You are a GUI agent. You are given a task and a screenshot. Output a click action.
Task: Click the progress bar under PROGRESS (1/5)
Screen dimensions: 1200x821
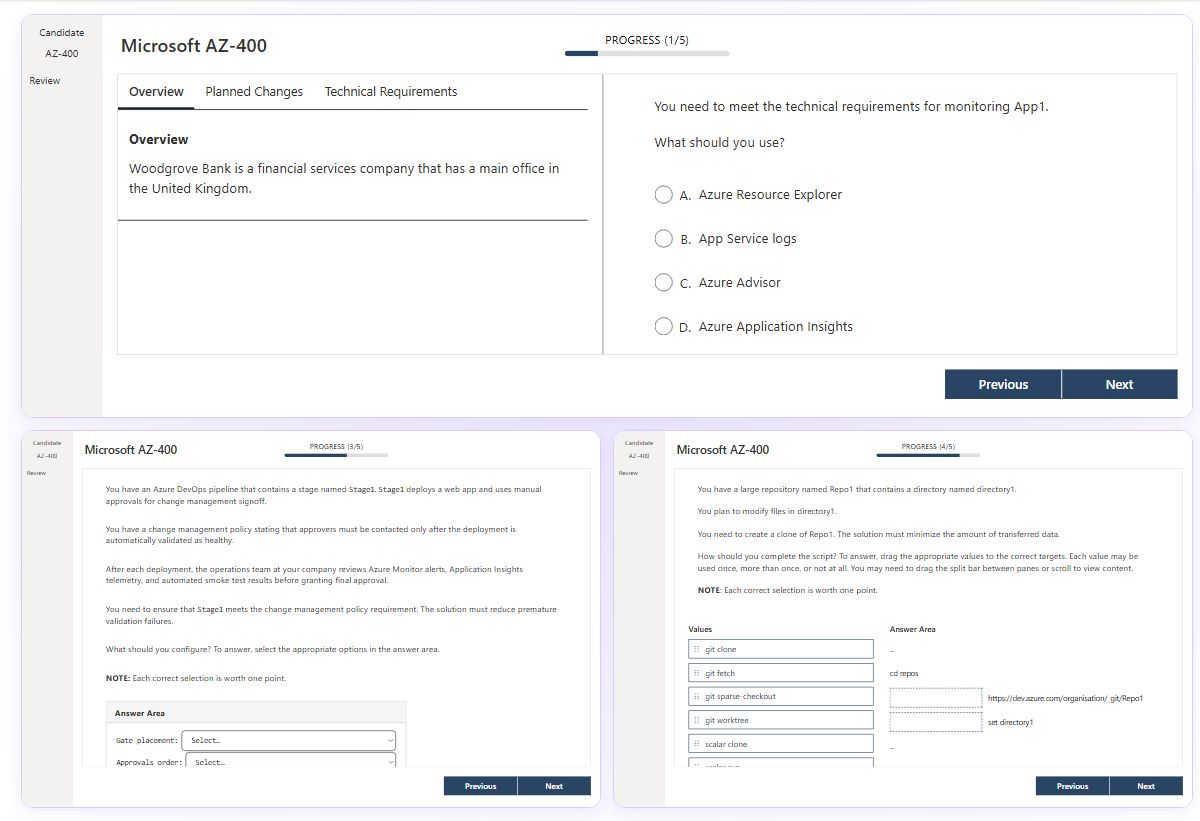tap(647, 53)
